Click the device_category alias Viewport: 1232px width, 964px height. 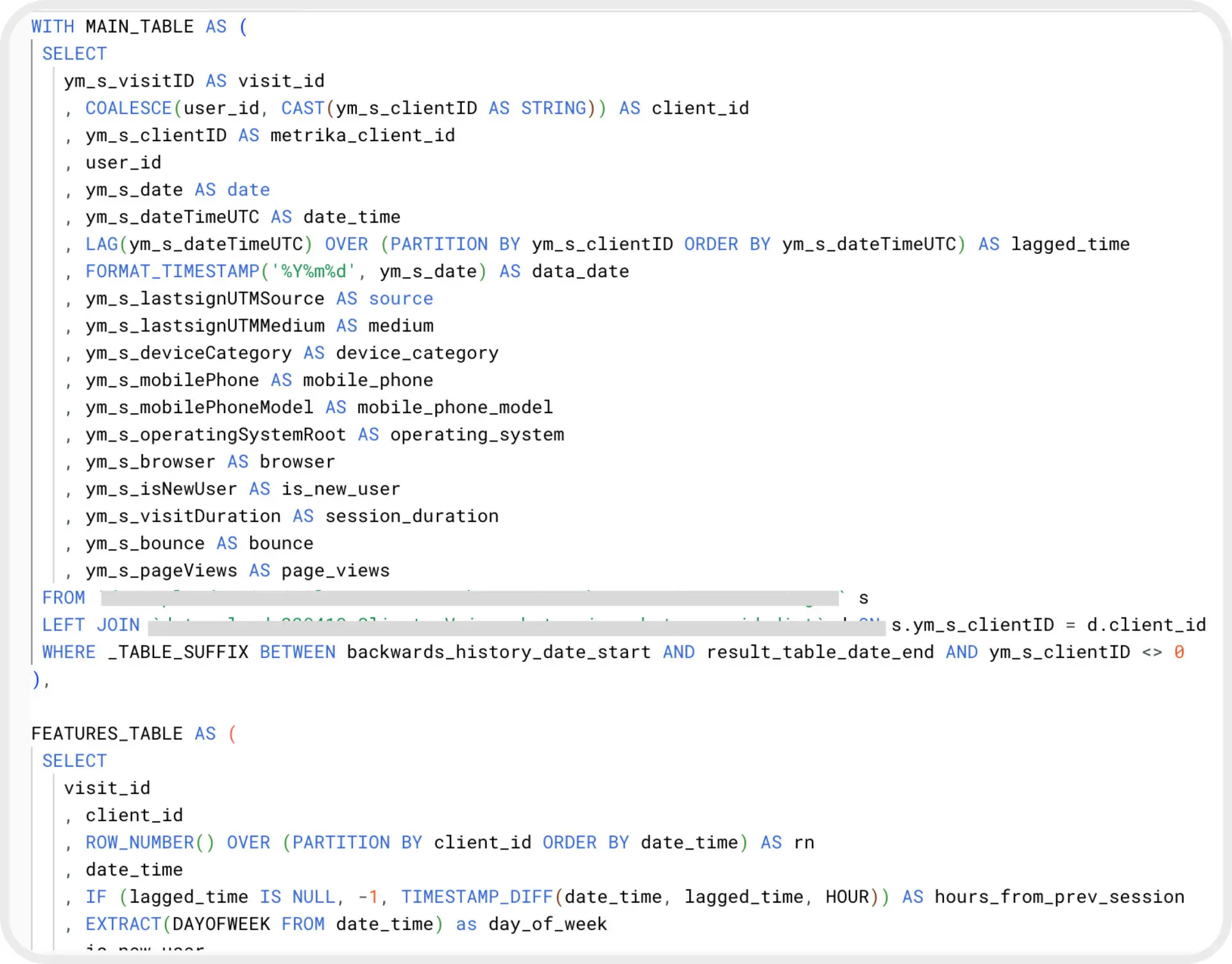coord(417,353)
